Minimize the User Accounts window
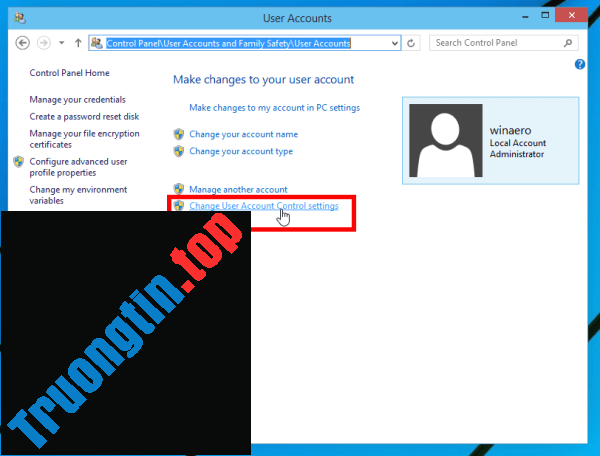The height and width of the screenshot is (456, 600). pyautogui.click(x=525, y=16)
